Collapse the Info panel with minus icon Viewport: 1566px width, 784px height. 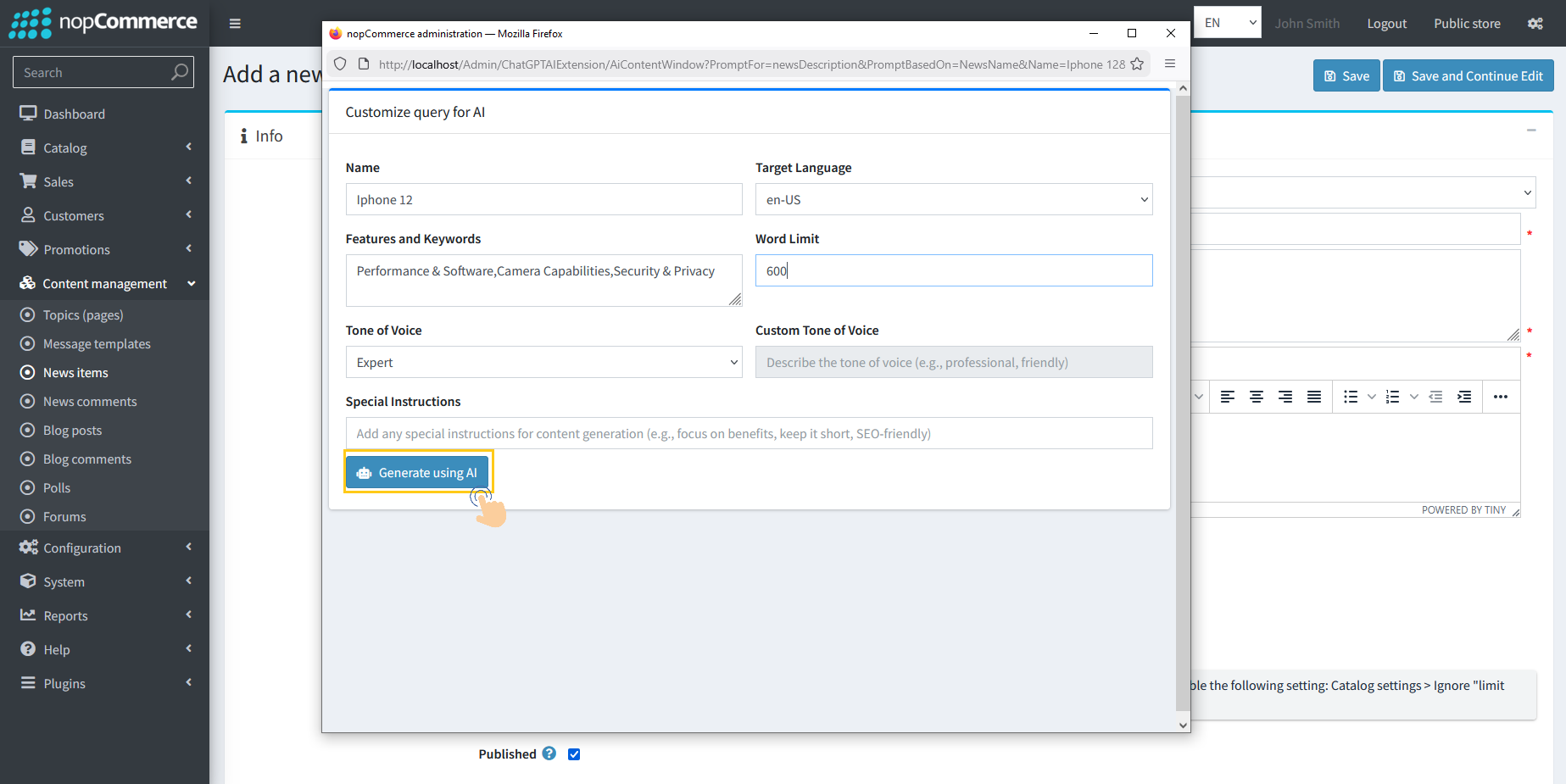[x=1531, y=130]
